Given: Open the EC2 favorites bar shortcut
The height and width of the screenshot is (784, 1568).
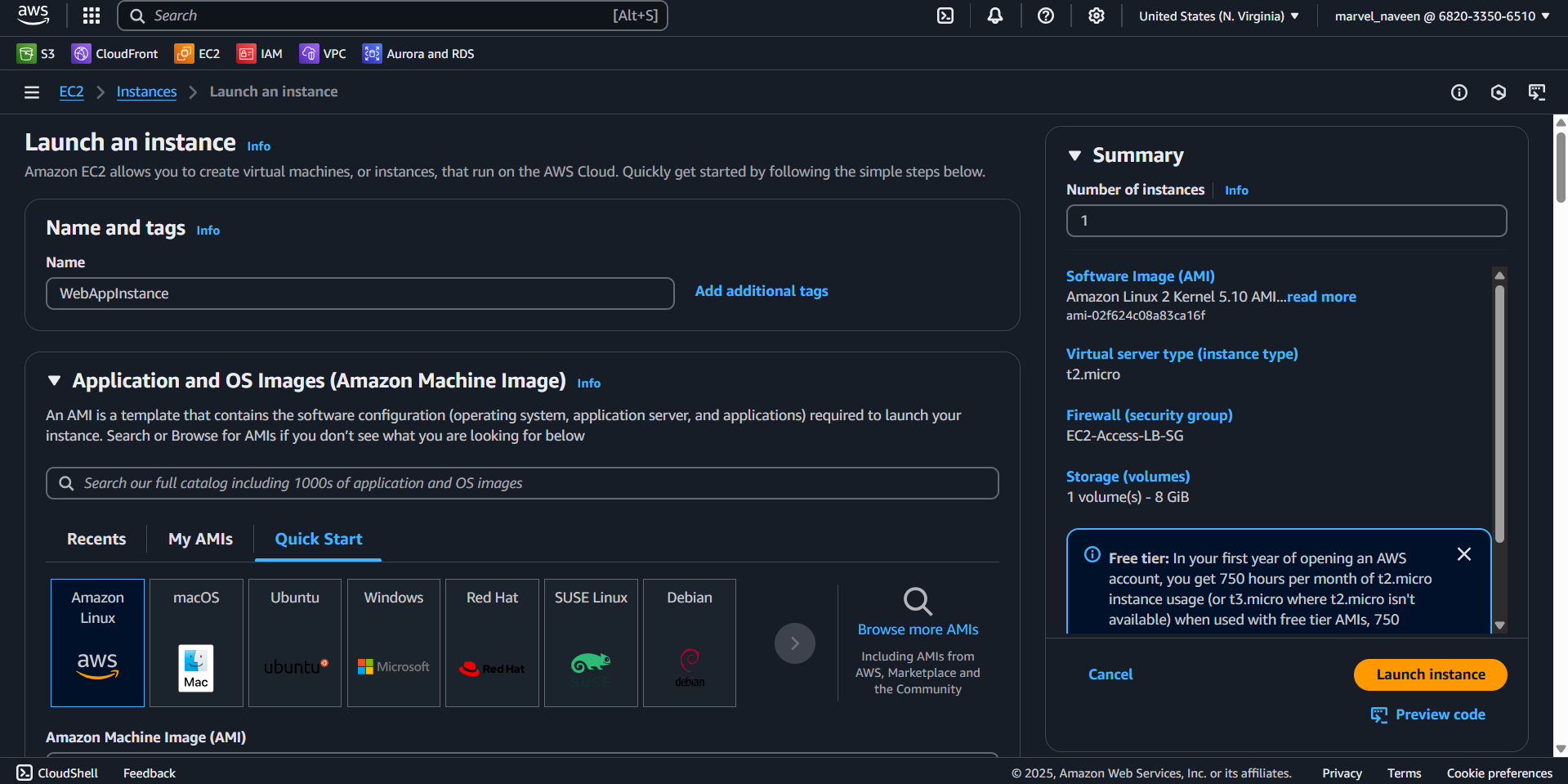Looking at the screenshot, I should (198, 54).
